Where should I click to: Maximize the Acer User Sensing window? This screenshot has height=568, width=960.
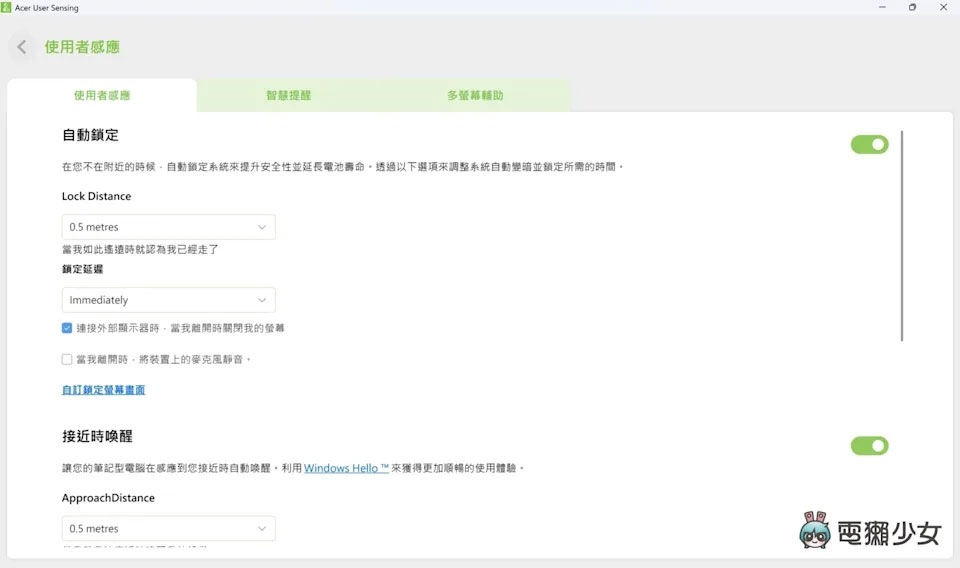point(912,8)
